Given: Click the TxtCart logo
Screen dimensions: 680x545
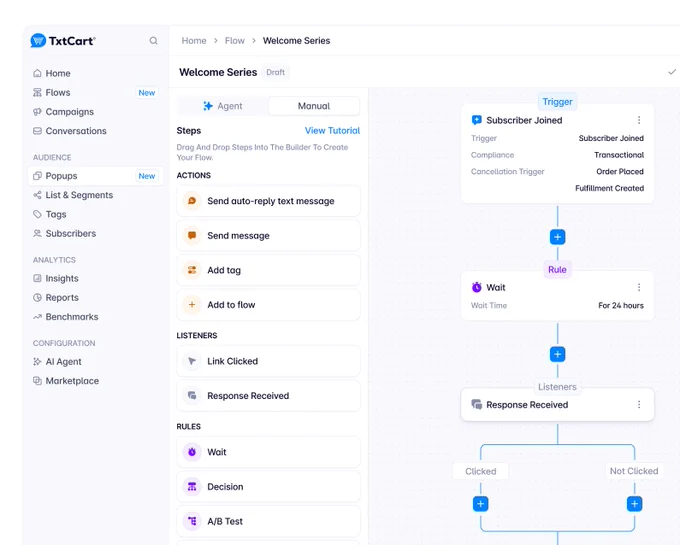Looking at the screenshot, I should 63,41.
